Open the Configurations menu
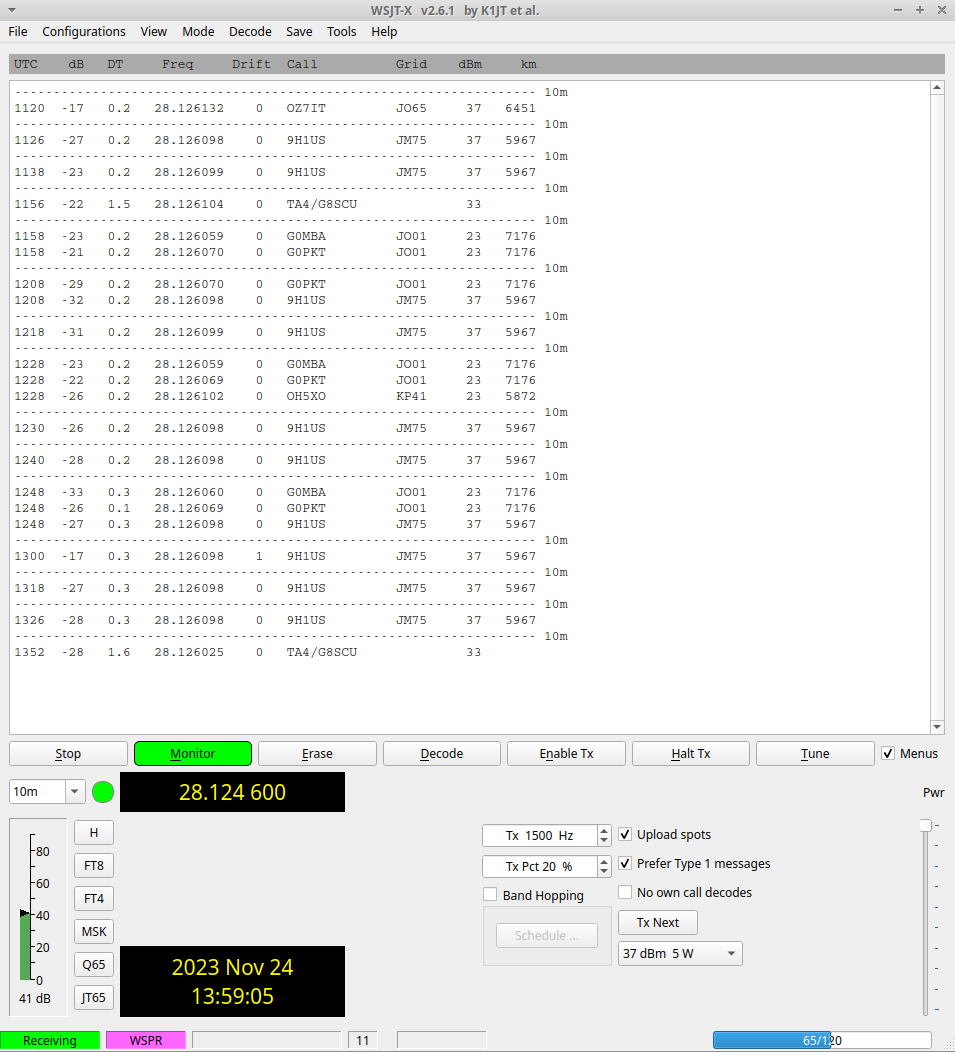This screenshot has height=1052, width=955. [x=84, y=32]
